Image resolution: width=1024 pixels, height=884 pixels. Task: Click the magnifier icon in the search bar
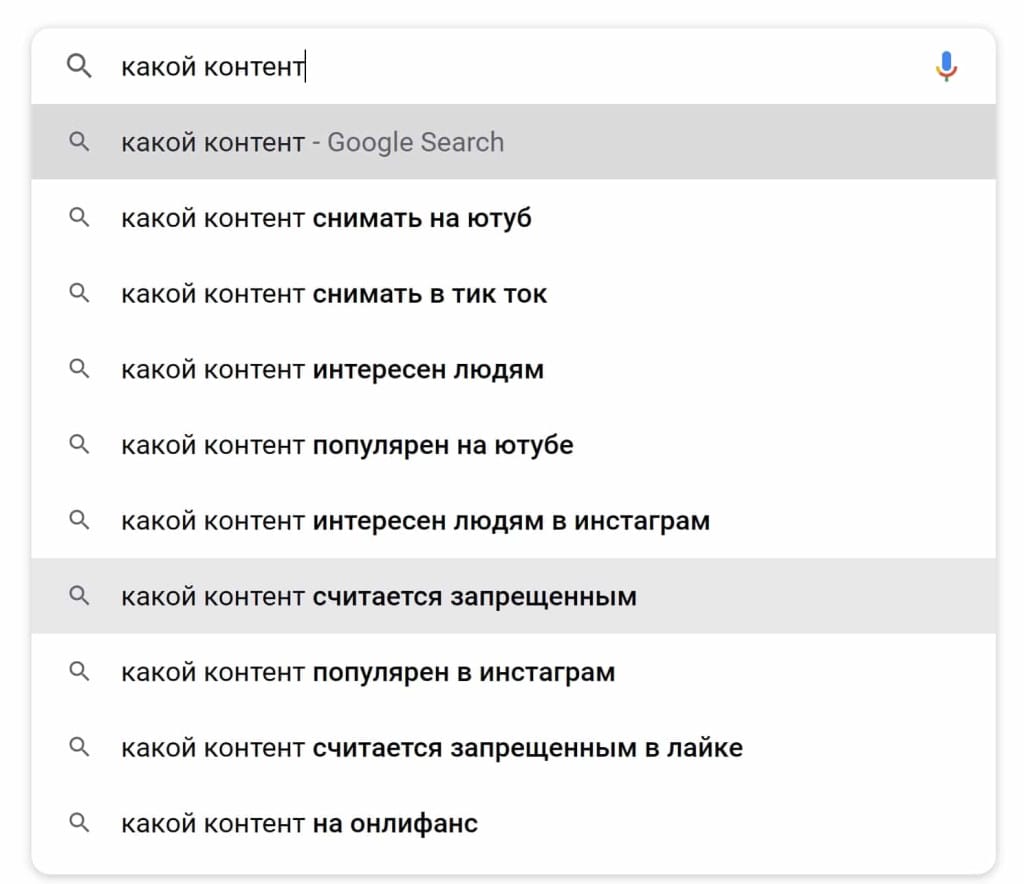tap(79, 66)
